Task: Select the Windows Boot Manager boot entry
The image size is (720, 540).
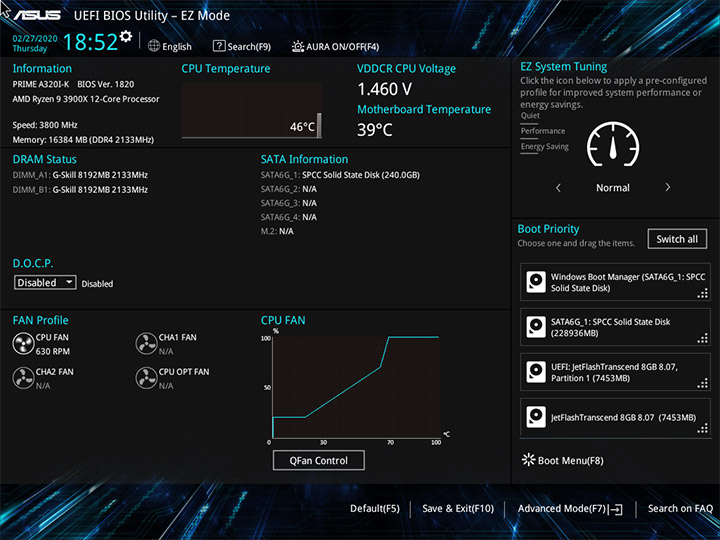Action: (x=615, y=282)
